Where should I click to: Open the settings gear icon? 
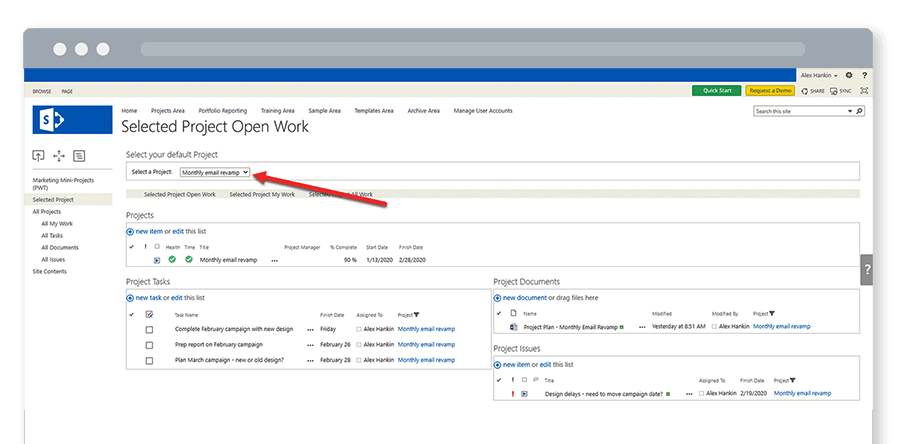tap(849, 75)
